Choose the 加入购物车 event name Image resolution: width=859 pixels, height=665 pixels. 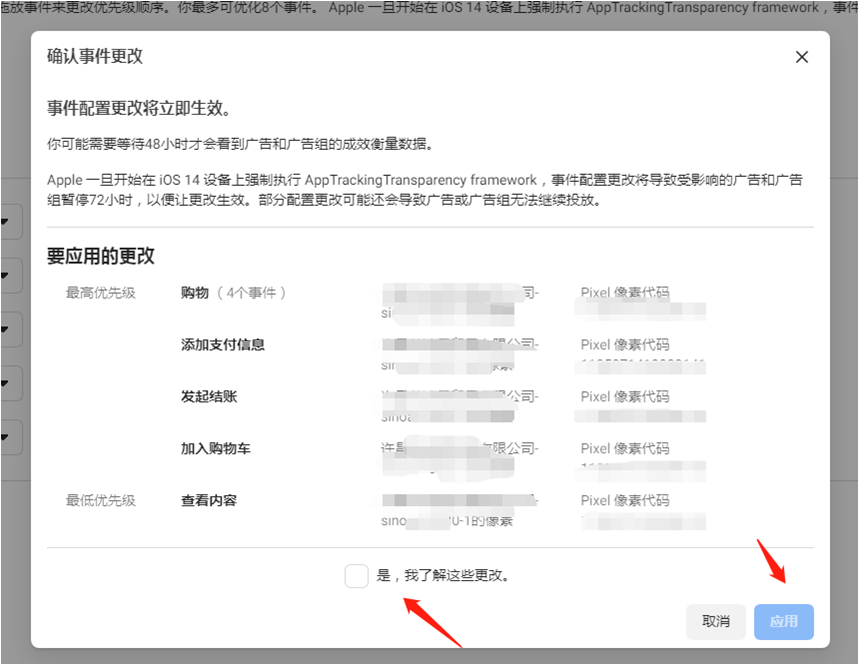[x=216, y=449]
